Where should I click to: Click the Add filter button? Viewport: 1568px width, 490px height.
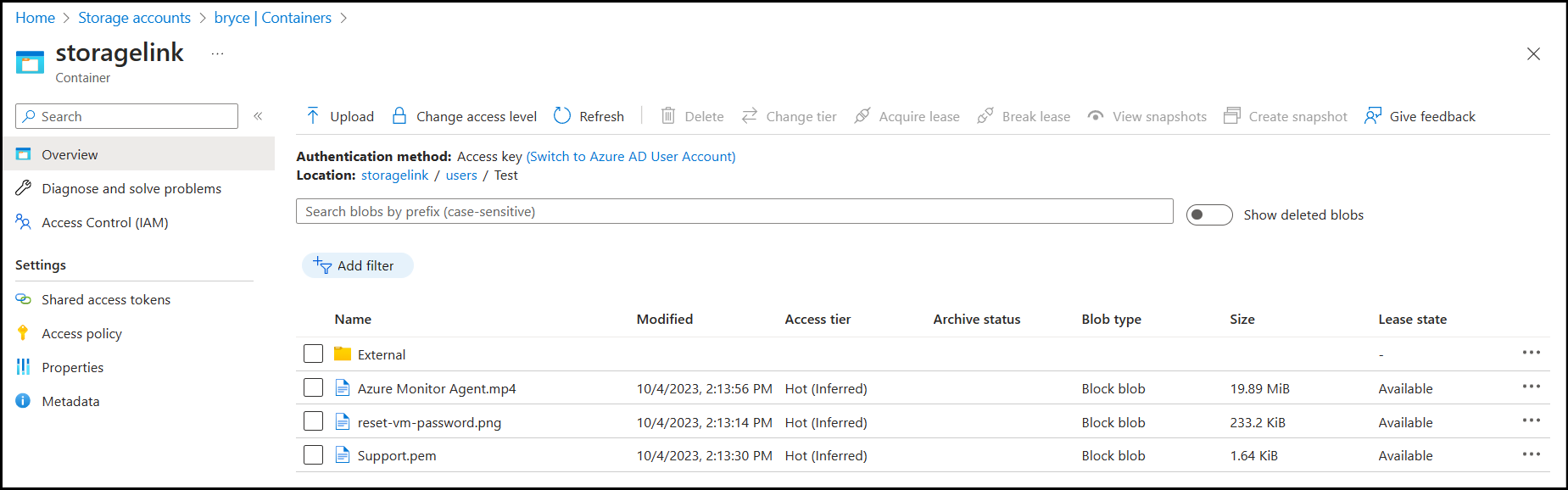(357, 265)
